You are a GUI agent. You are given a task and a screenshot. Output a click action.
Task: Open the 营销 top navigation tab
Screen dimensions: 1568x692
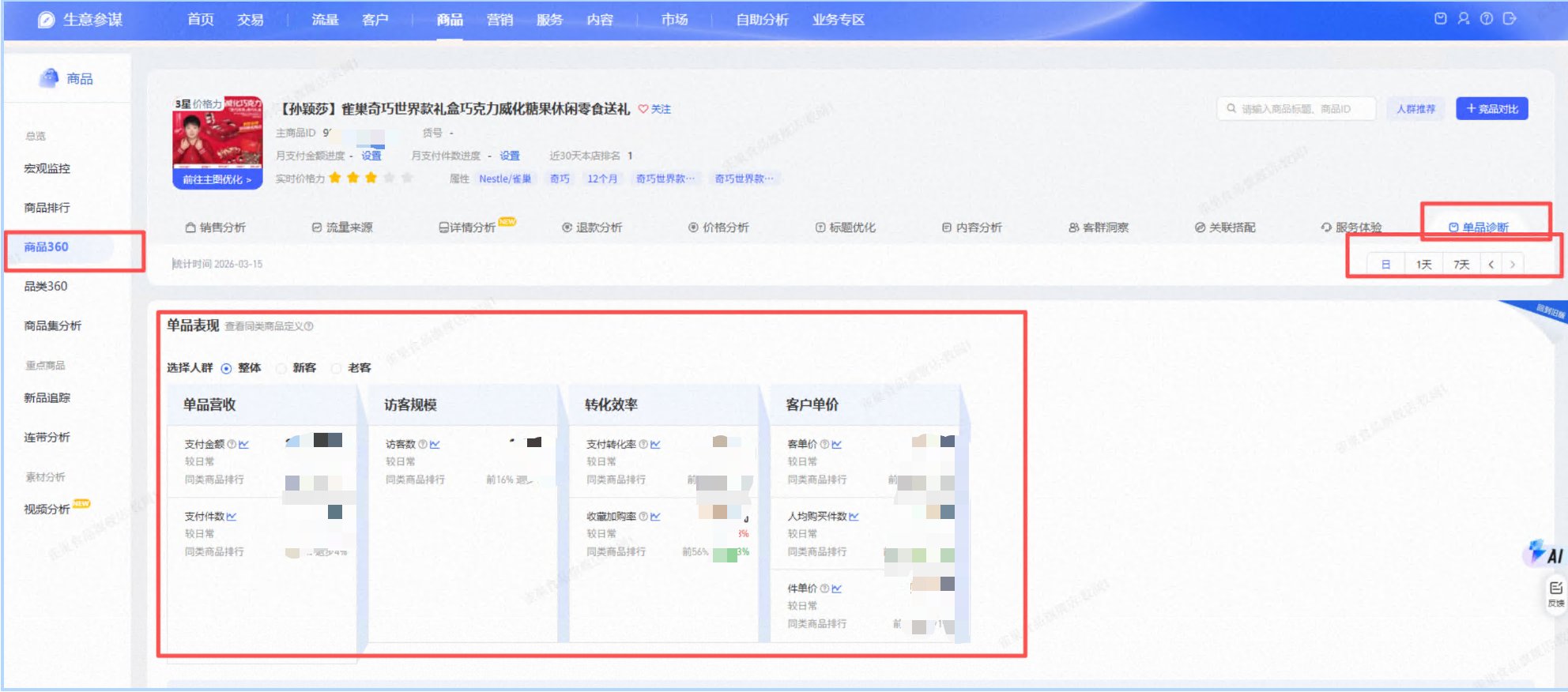(x=499, y=20)
